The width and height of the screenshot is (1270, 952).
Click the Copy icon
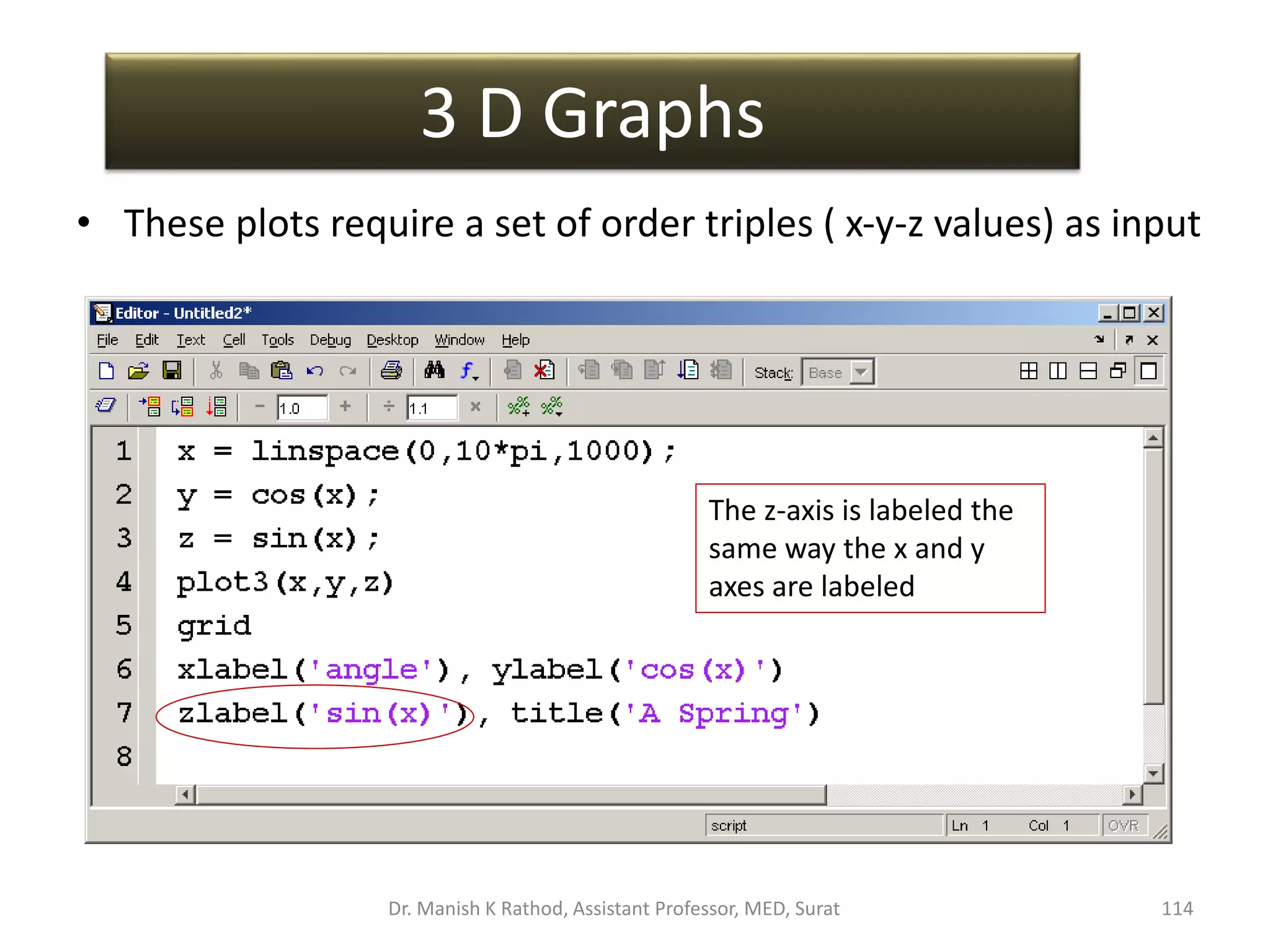tap(249, 371)
